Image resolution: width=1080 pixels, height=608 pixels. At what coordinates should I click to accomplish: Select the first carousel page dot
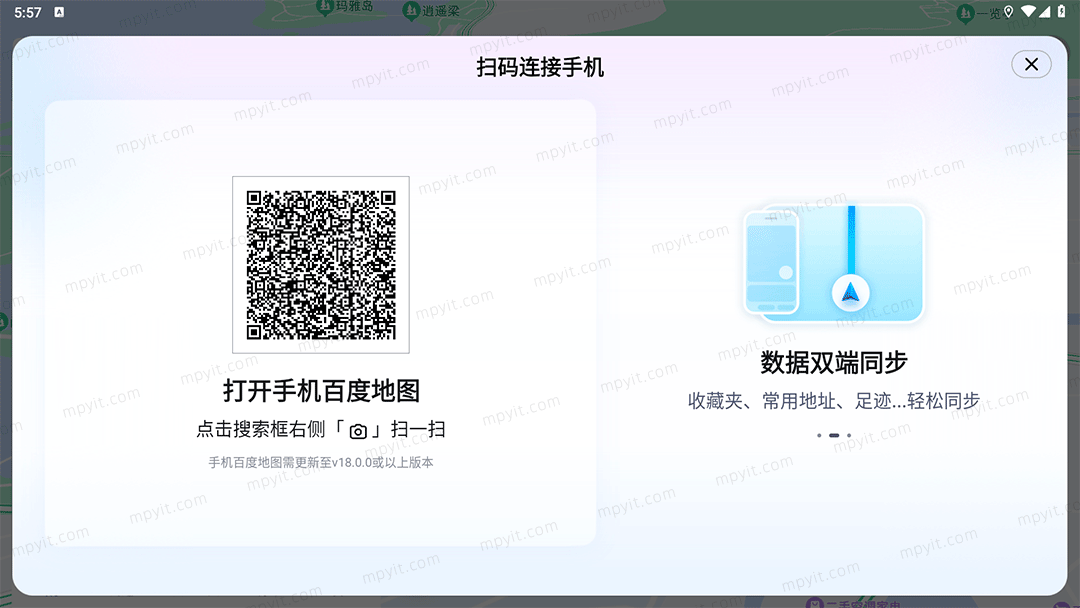tap(819, 435)
